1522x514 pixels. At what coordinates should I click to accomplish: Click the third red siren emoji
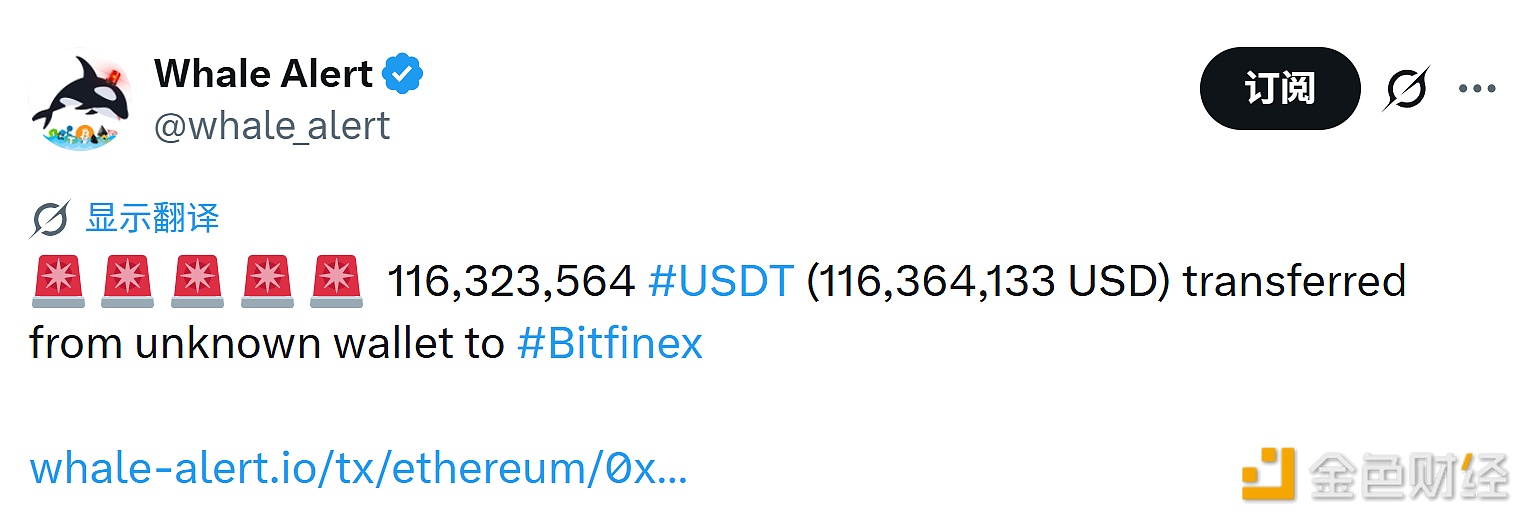pyautogui.click(x=197, y=281)
